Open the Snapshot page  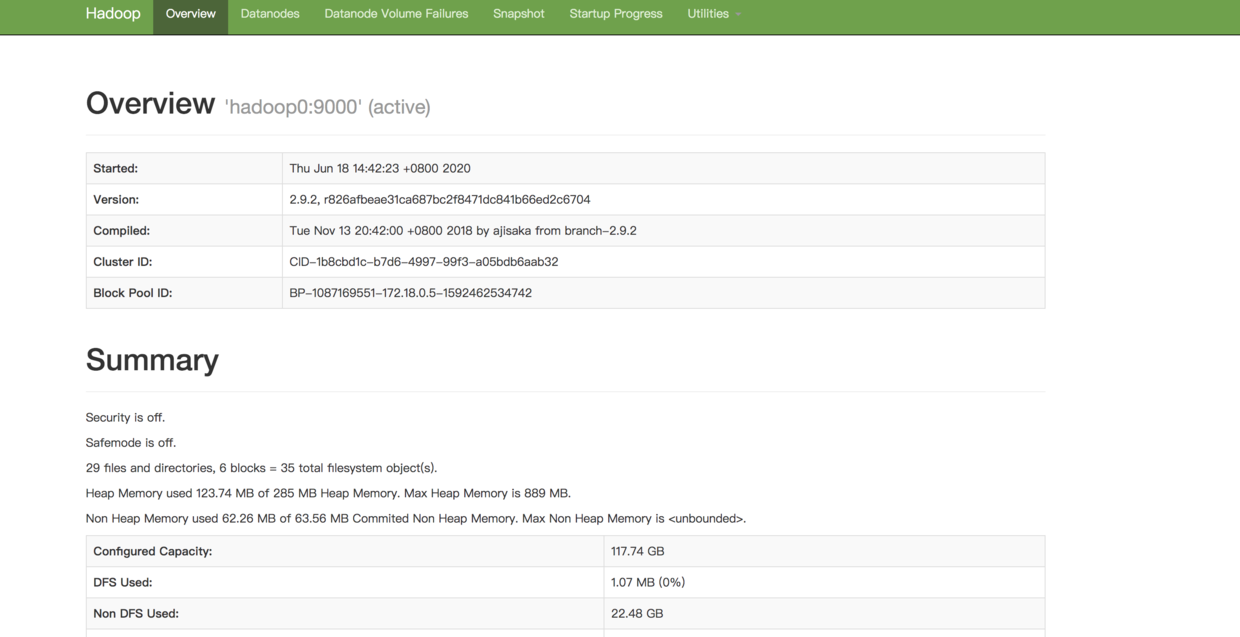[518, 14]
